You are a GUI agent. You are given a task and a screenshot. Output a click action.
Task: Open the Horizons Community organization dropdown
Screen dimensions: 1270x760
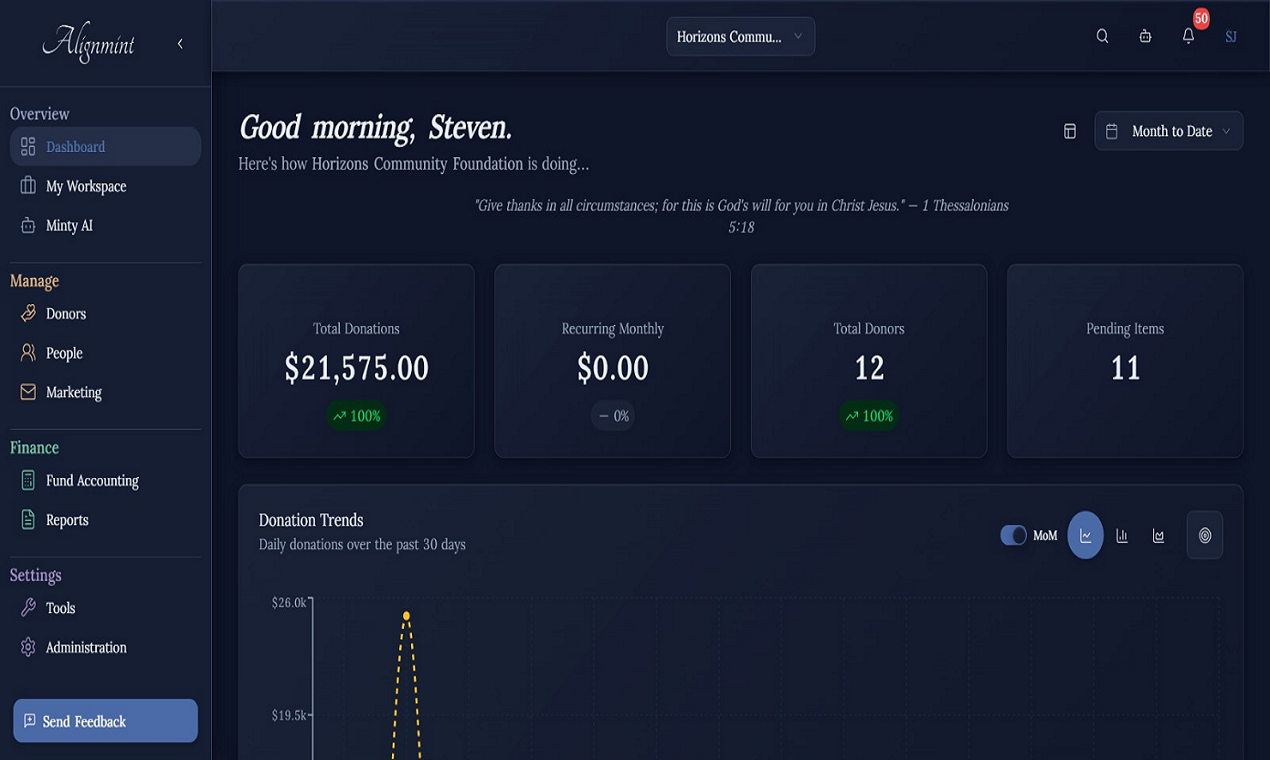[x=740, y=37]
